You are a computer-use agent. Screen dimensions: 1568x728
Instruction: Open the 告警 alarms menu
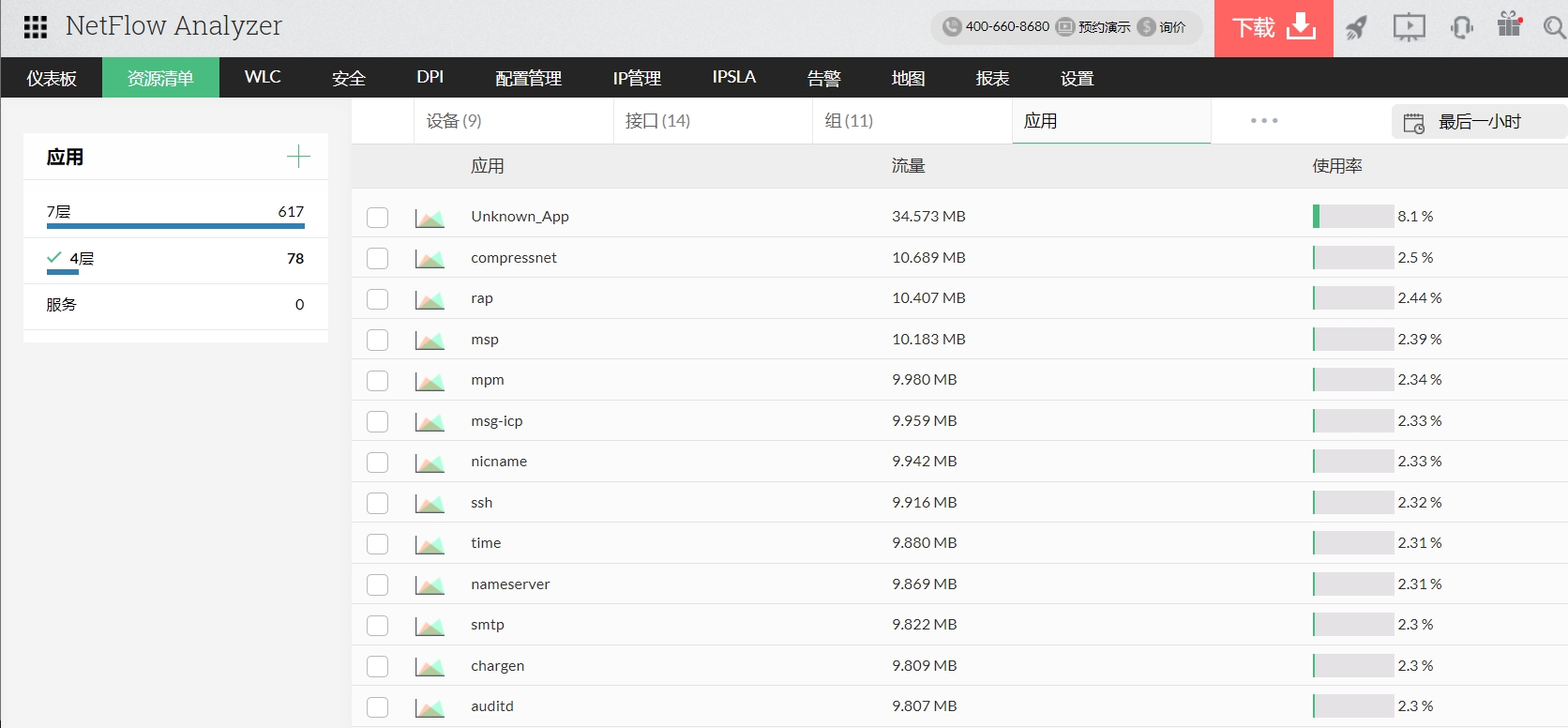(x=824, y=78)
